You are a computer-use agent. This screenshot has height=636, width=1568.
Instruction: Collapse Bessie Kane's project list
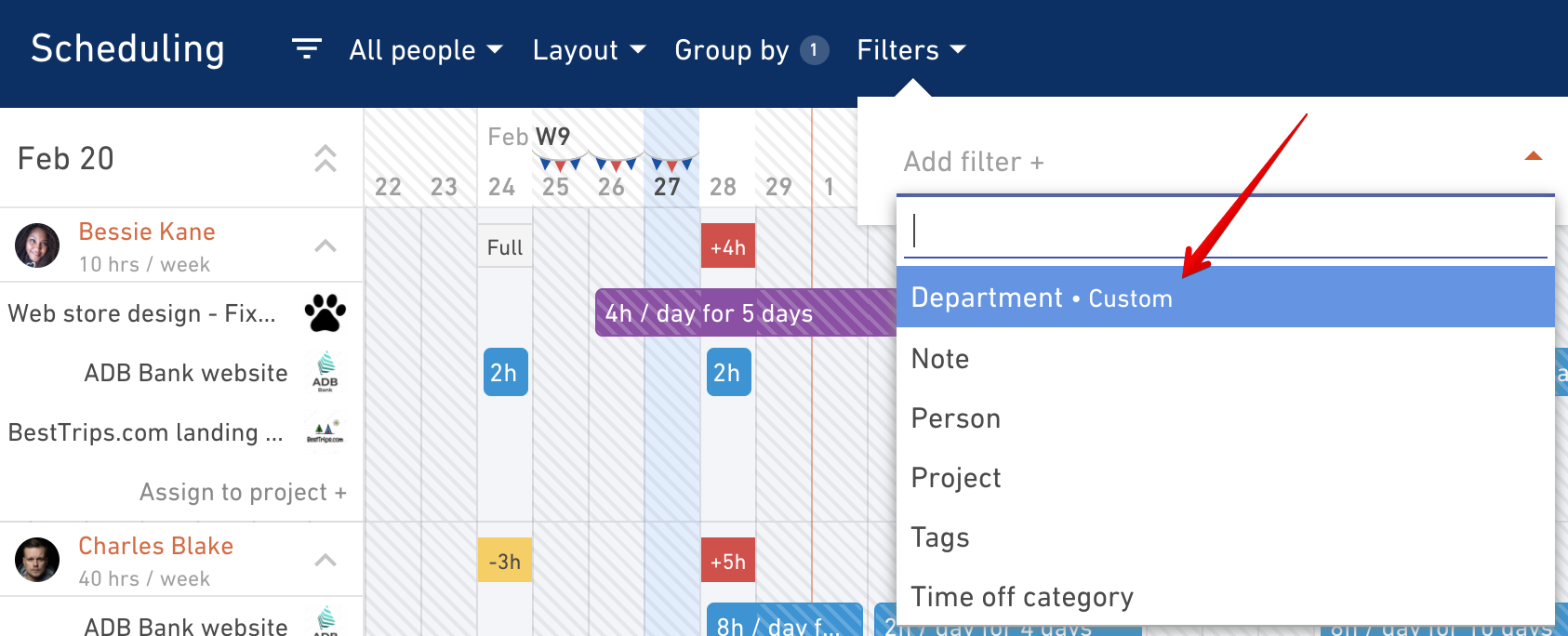(326, 245)
